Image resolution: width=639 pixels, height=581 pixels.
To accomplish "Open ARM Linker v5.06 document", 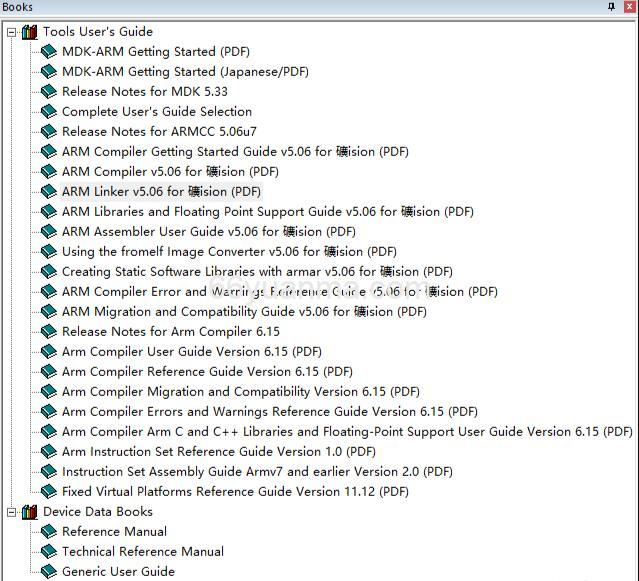I will (161, 191).
